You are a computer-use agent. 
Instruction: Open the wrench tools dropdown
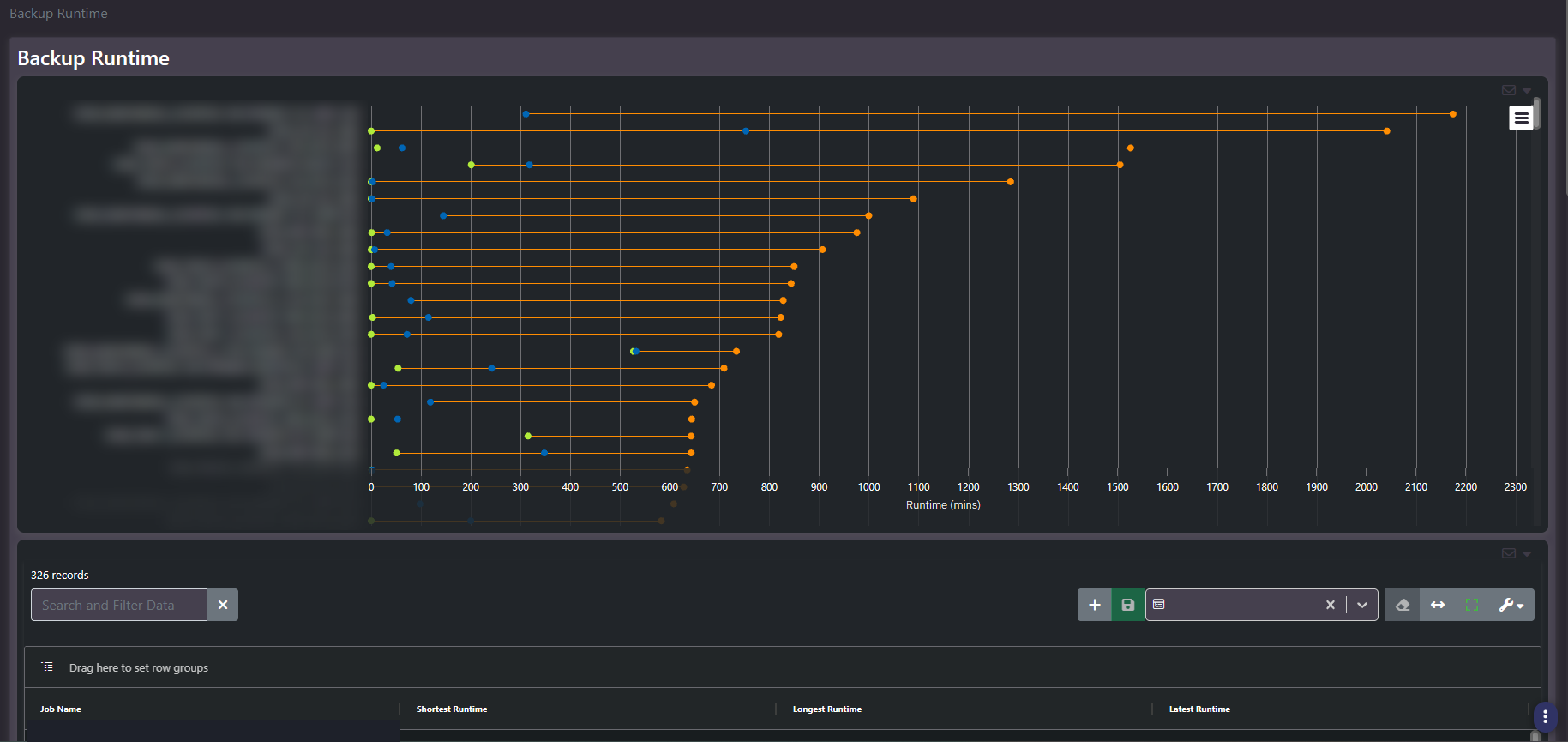[1511, 605]
